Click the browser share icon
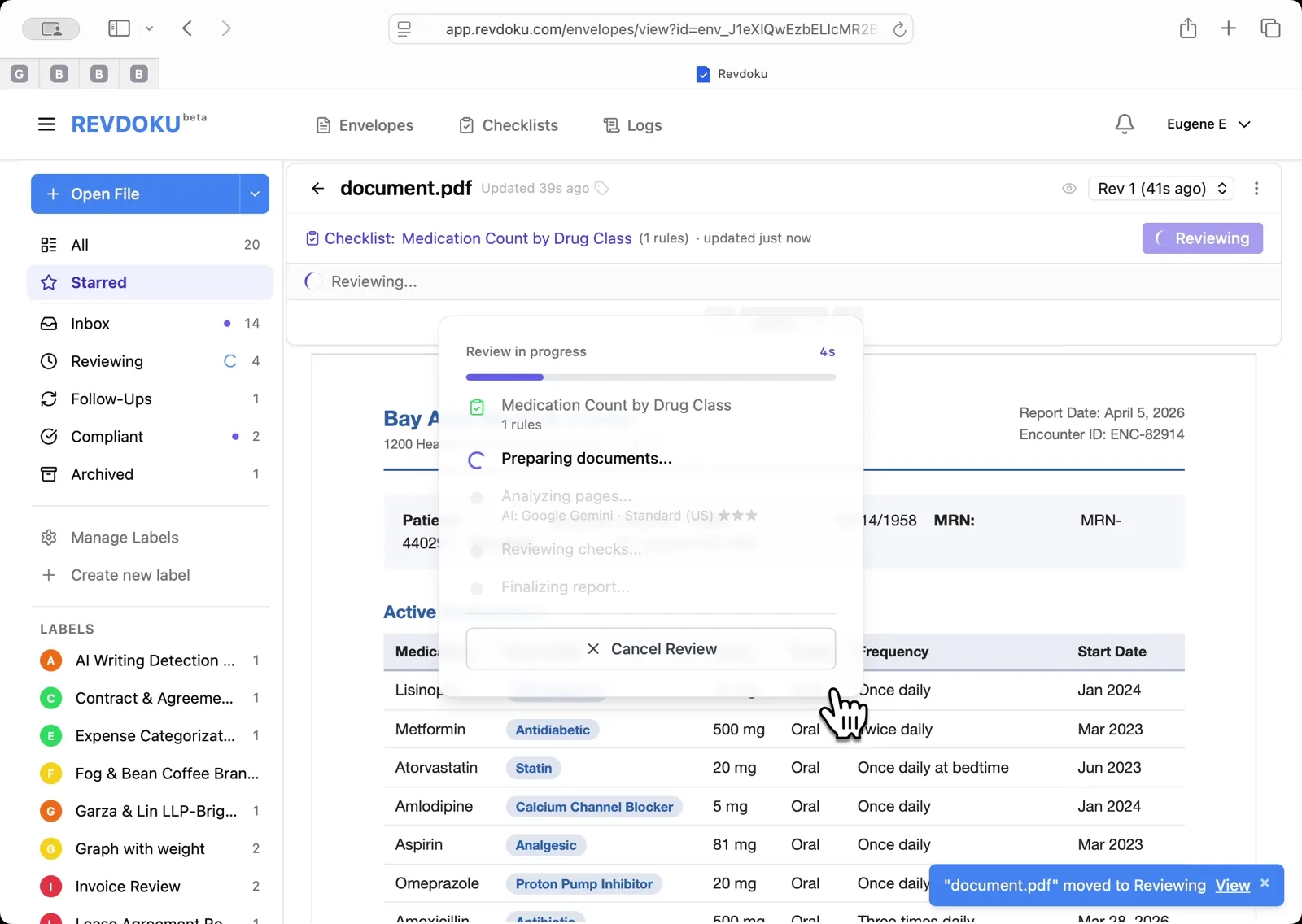Viewport: 1302px width, 924px height. pyautogui.click(x=1187, y=28)
